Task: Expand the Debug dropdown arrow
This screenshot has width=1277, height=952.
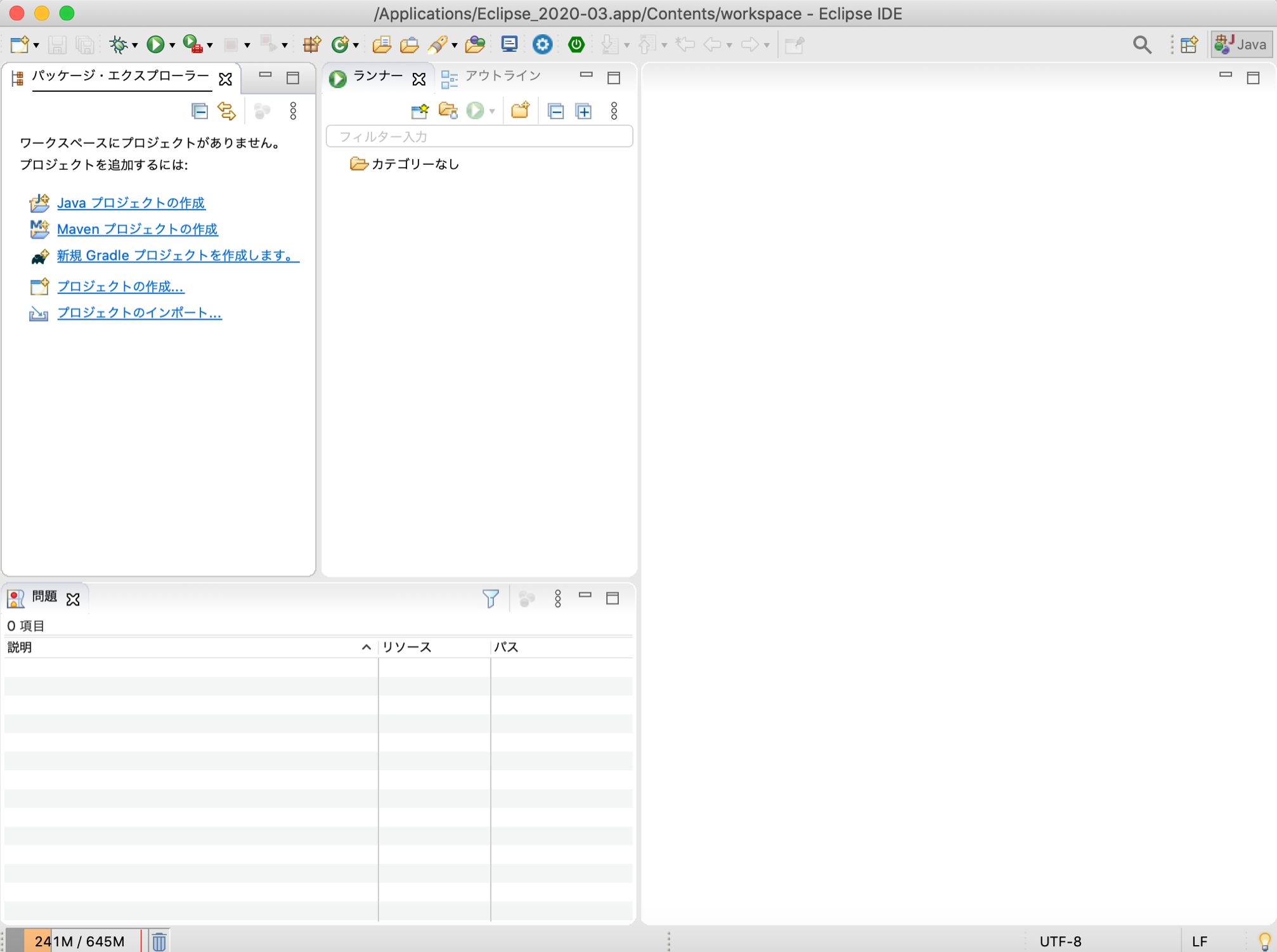Action: 135,45
